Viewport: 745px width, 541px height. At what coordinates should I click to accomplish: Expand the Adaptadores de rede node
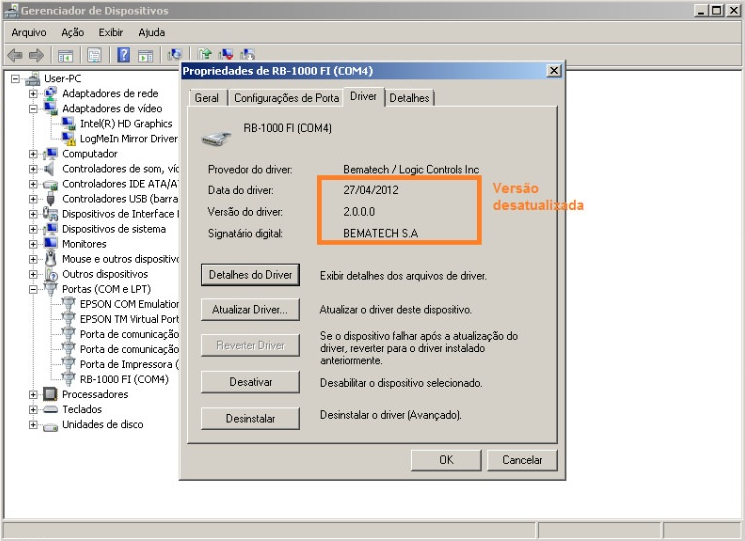pos(33,94)
